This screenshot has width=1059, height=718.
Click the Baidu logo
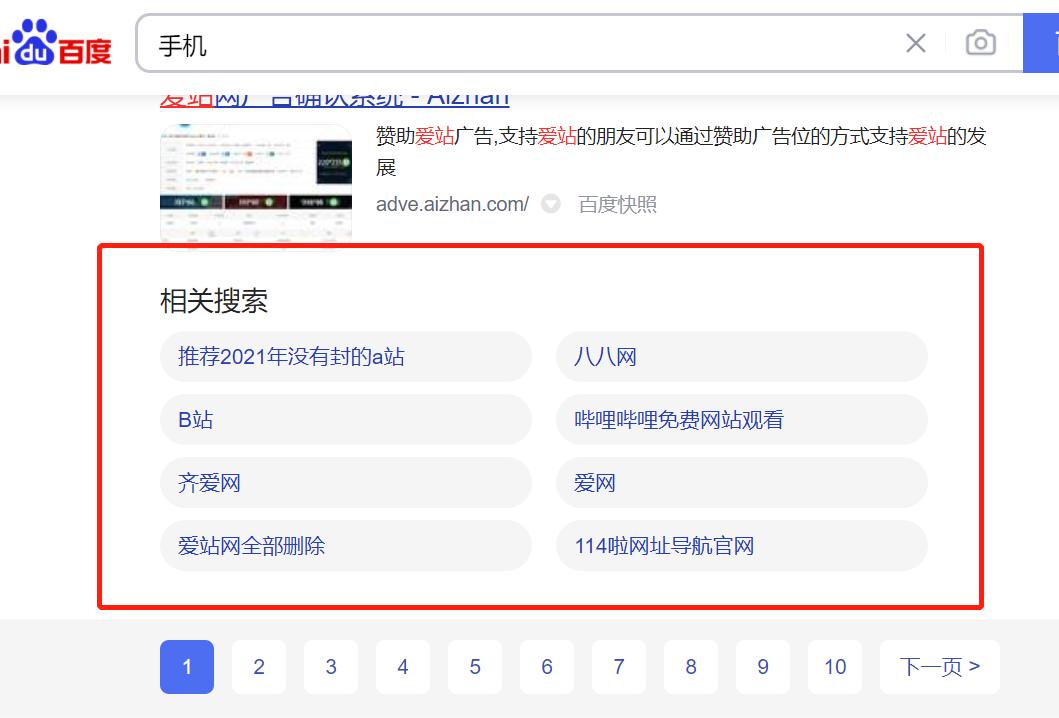[55, 42]
